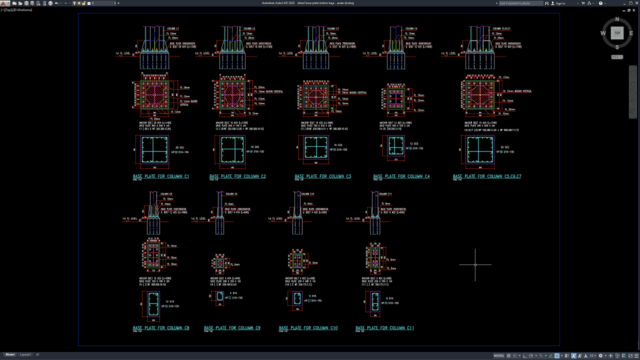Expand snap mode options arrow
Image resolution: width=640 pixels, height=360 pixels.
click(x=520, y=356)
